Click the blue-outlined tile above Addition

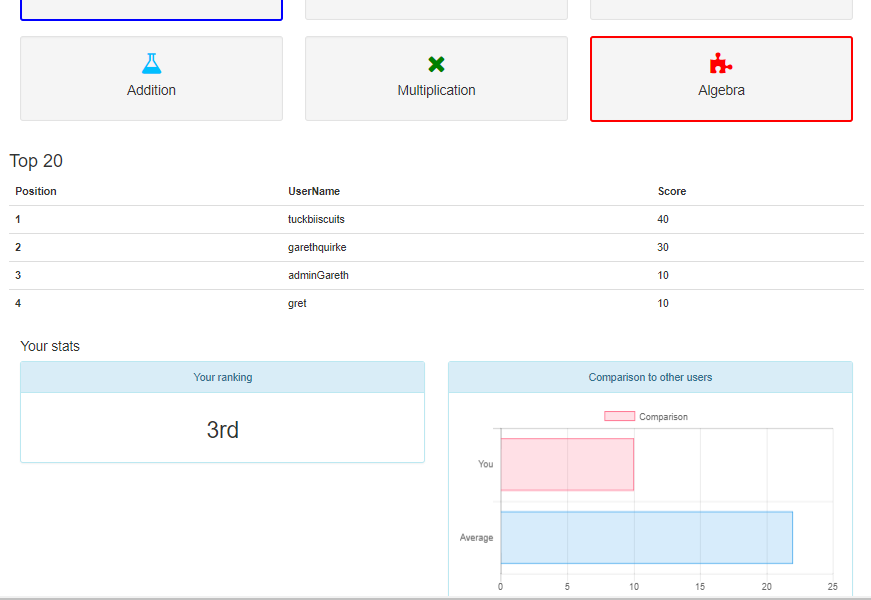pos(151,9)
